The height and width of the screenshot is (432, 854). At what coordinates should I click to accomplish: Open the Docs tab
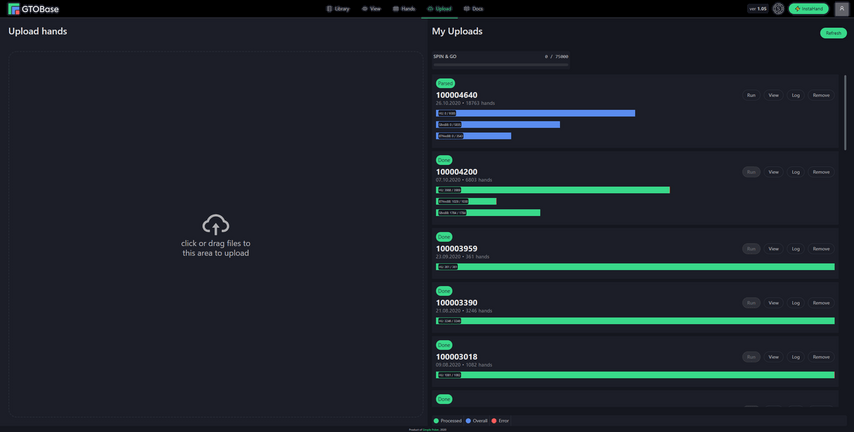(473, 9)
